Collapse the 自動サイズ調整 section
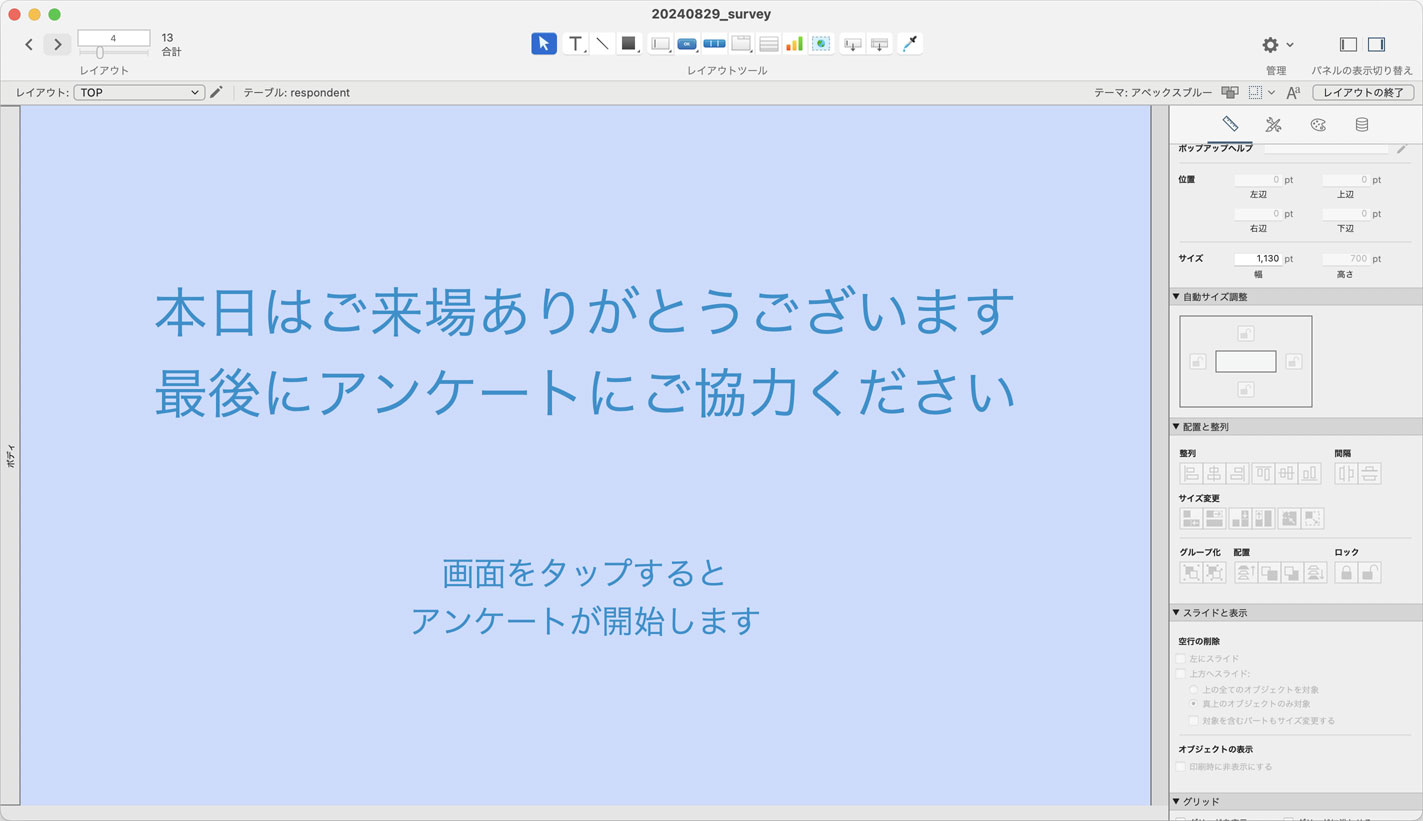This screenshot has height=821, width=1423. 1176,297
